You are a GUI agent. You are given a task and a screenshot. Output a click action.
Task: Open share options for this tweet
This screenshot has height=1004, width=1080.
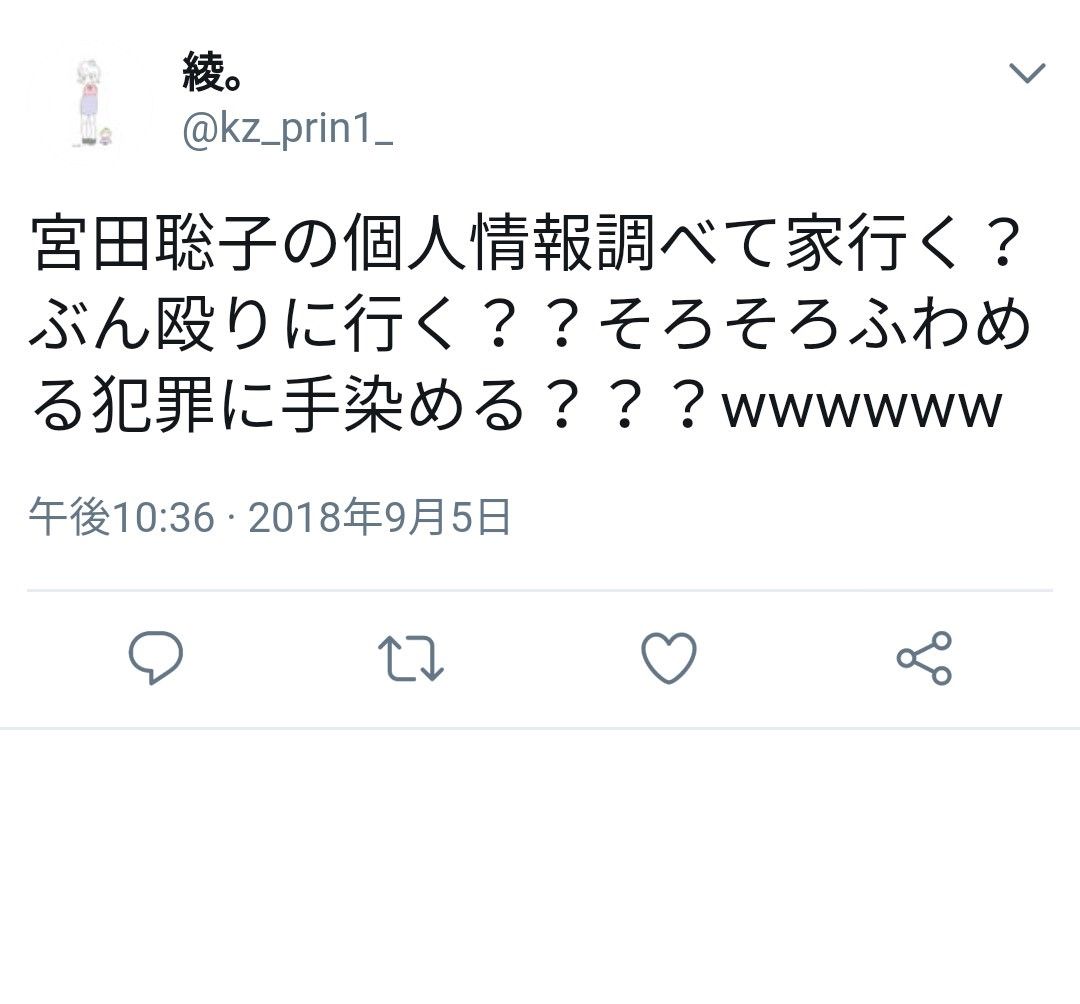(924, 658)
